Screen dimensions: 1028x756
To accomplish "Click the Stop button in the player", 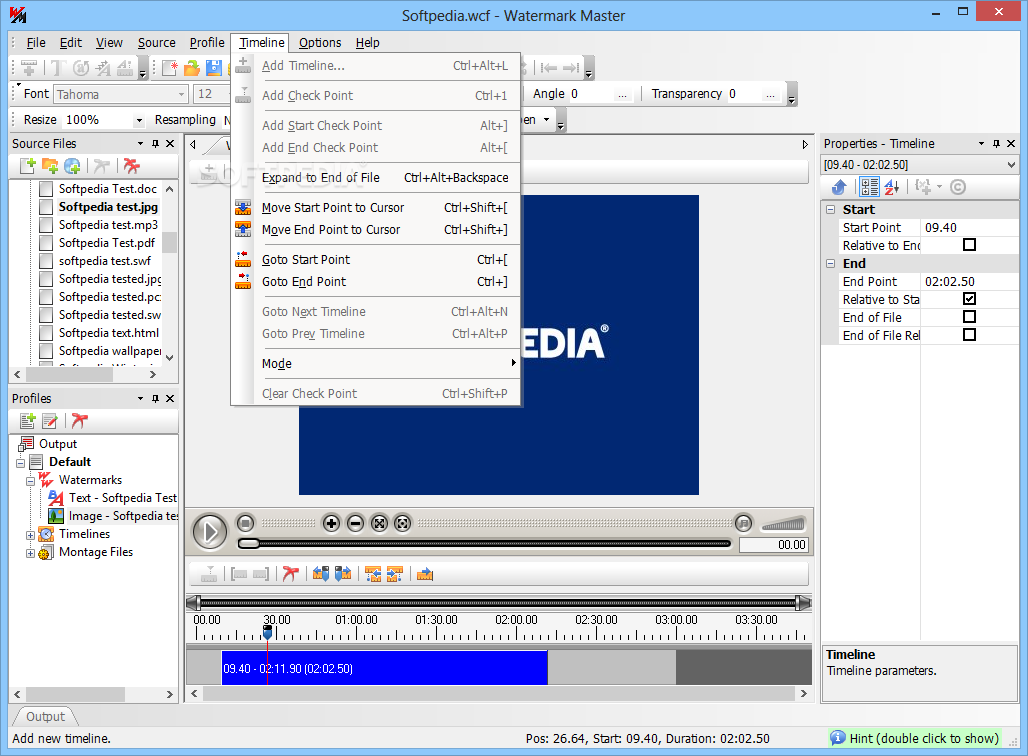I will (245, 523).
